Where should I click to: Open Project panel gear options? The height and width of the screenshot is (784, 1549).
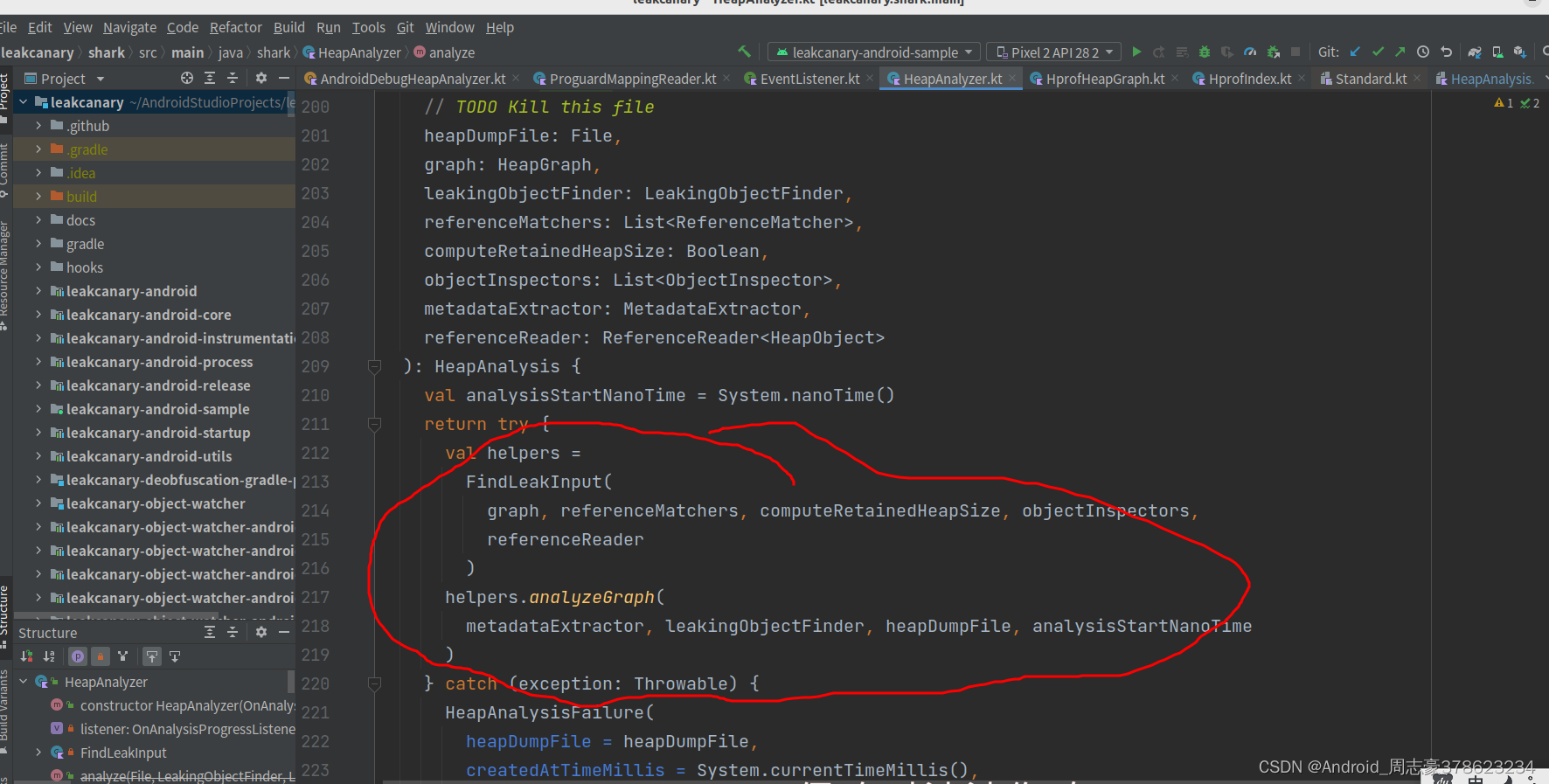coord(260,79)
